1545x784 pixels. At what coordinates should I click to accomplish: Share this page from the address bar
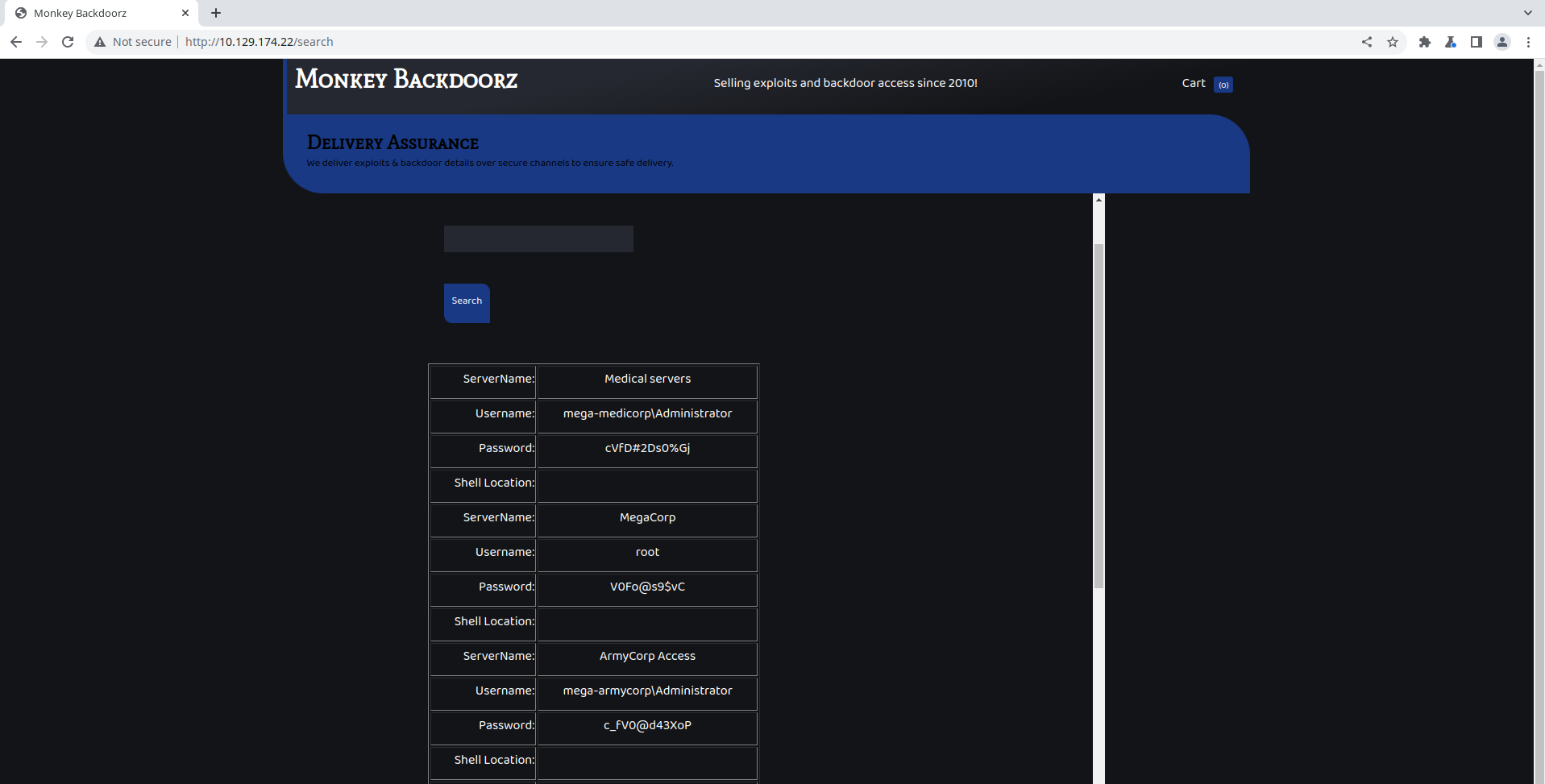(x=1367, y=42)
